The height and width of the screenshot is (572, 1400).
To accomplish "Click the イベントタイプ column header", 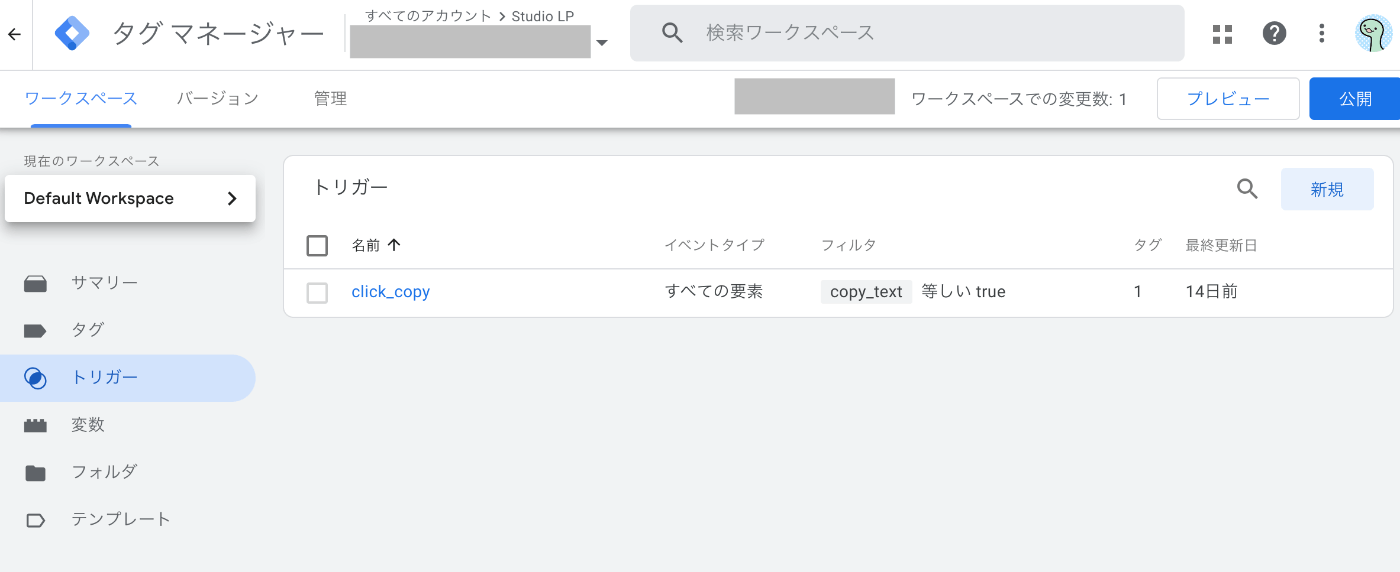I will pyautogui.click(x=714, y=245).
